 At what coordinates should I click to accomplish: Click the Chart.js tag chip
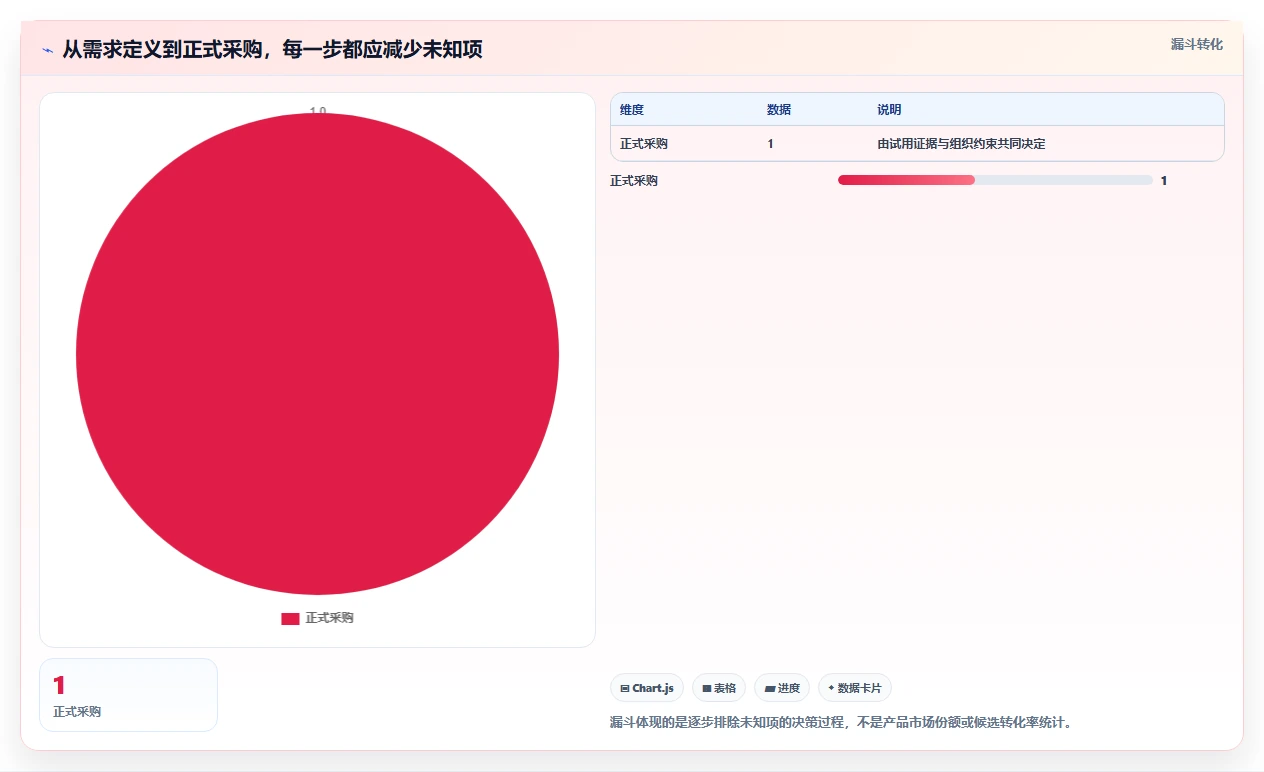coord(647,688)
